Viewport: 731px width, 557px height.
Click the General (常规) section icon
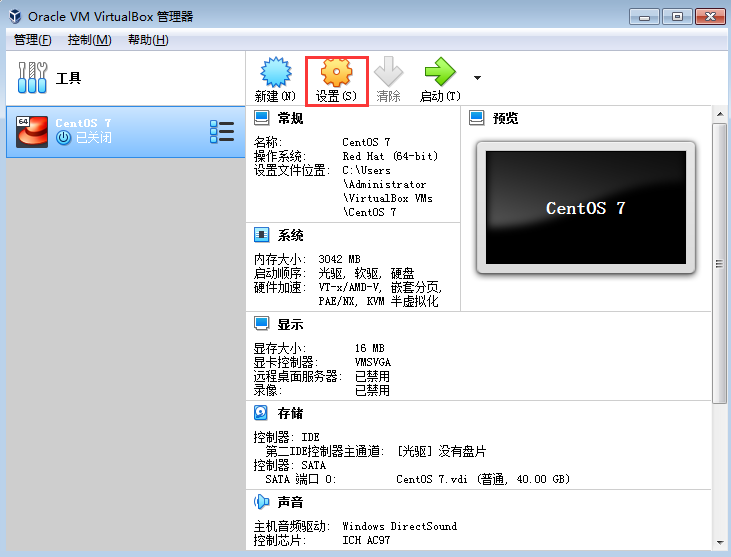click(x=262, y=118)
